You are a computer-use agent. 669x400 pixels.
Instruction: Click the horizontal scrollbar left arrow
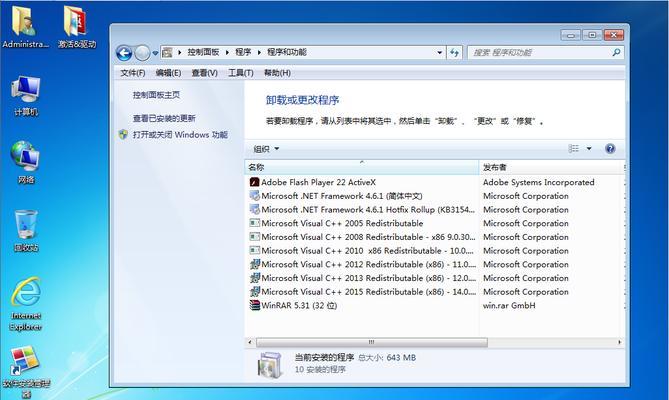(250, 342)
